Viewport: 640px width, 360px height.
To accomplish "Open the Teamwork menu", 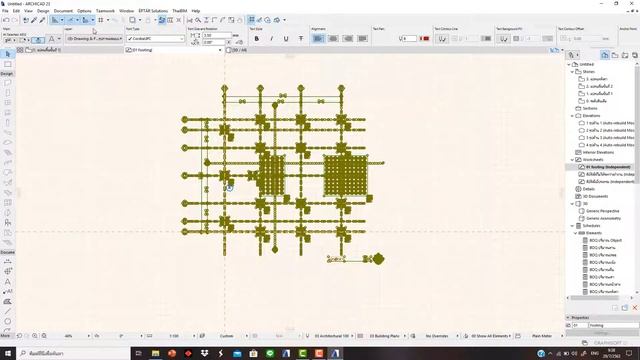I will click(105, 11).
